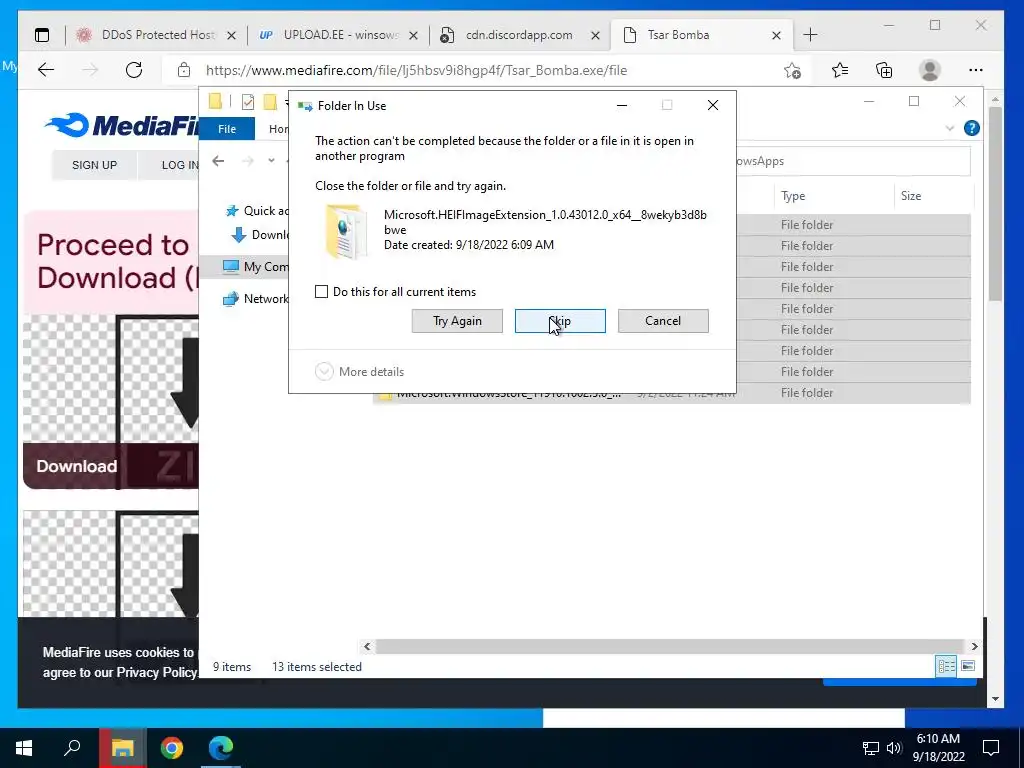This screenshot has height=768, width=1024.
Task: Click MediaFire logo
Action: point(122,125)
